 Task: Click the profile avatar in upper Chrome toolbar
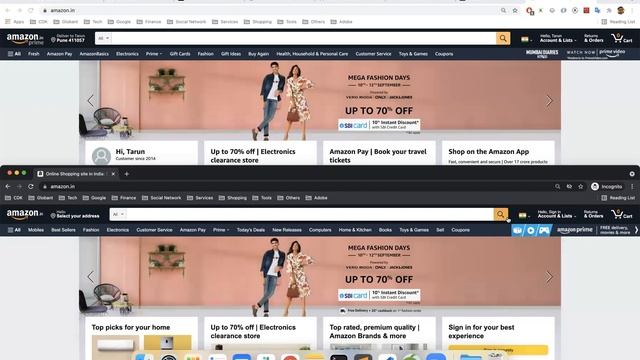621,11
